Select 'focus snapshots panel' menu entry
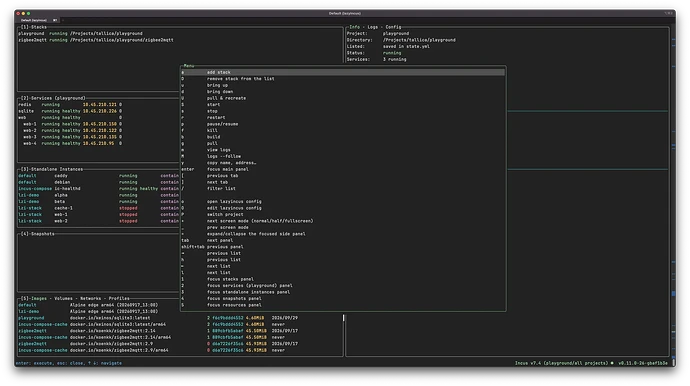 point(343,298)
